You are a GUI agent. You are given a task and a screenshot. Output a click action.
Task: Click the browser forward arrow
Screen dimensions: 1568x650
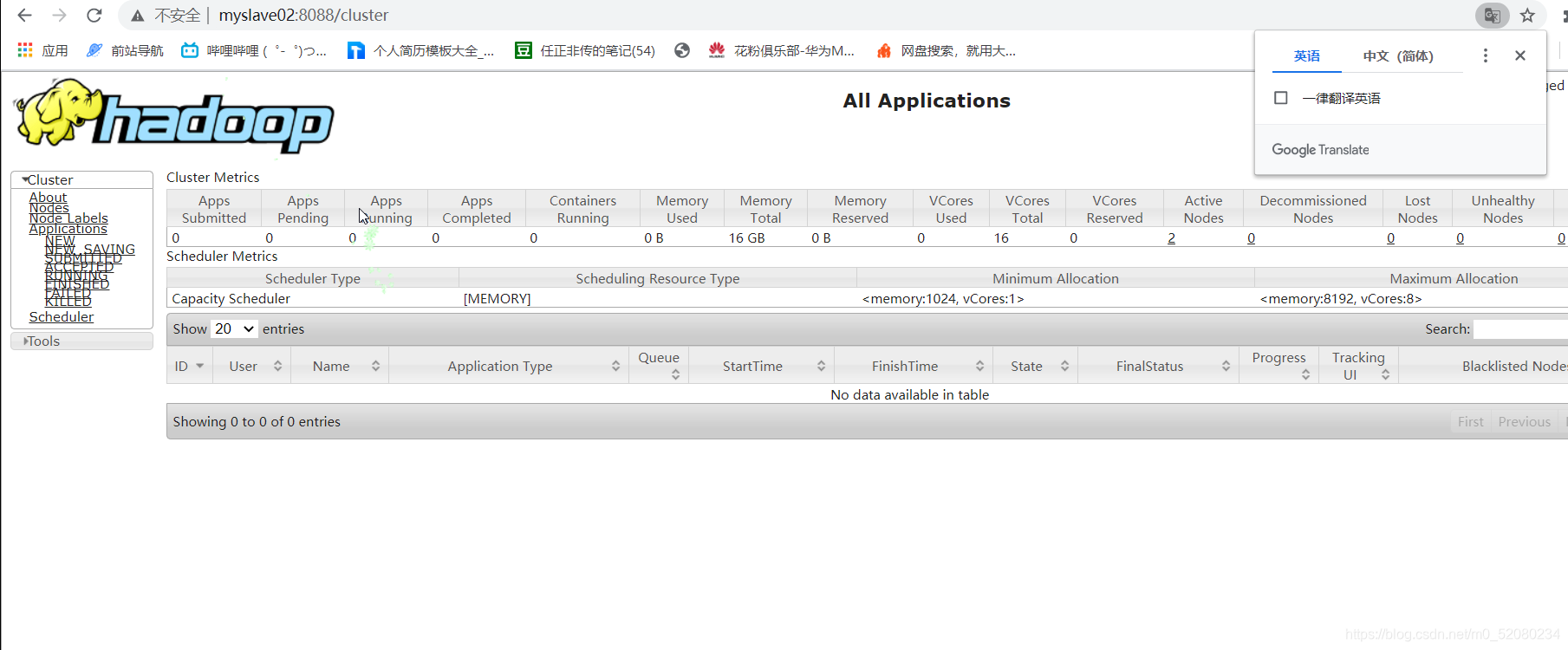(59, 15)
